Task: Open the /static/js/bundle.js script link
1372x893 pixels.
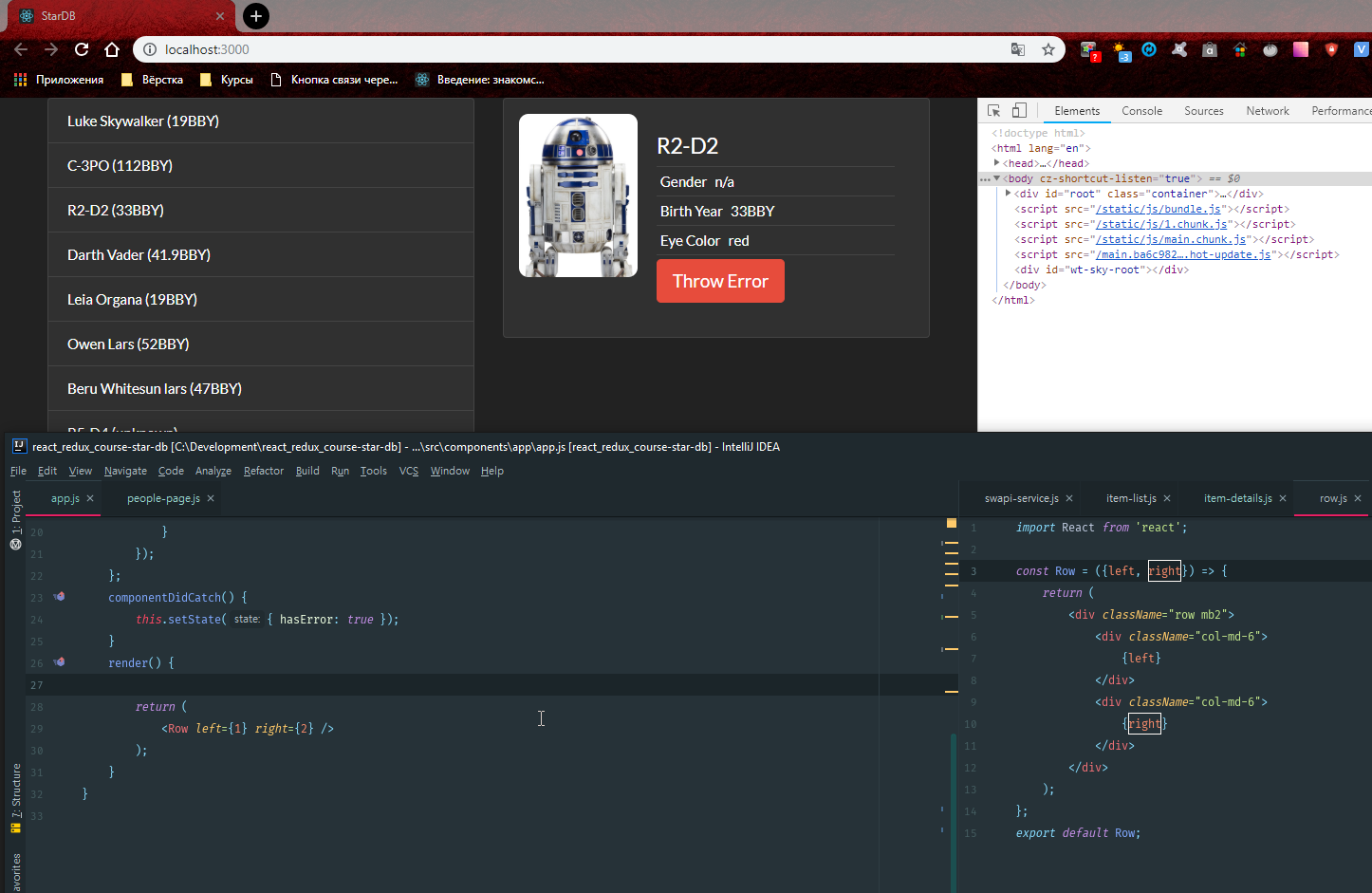Action: pos(1159,209)
